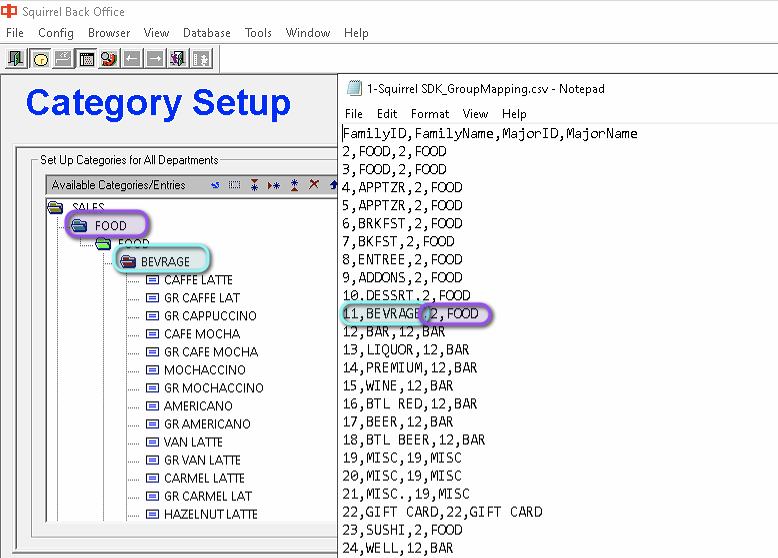Click the entry icon beside HAZELNUT LATTE
The height and width of the screenshot is (558, 778).
[152, 514]
